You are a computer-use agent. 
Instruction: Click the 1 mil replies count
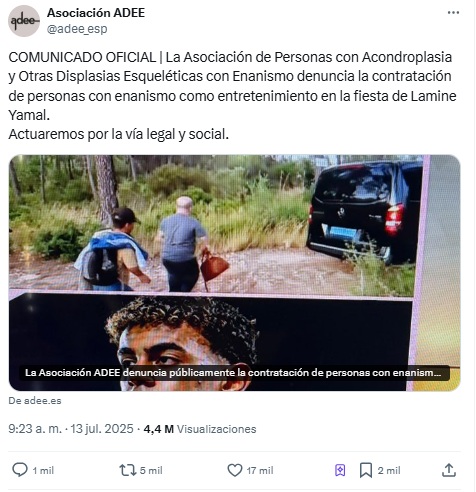43,470
